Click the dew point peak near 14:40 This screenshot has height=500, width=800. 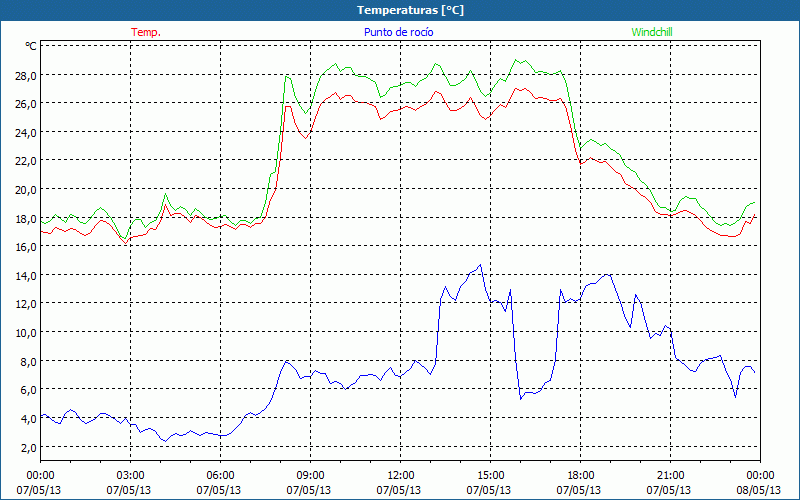(x=480, y=265)
